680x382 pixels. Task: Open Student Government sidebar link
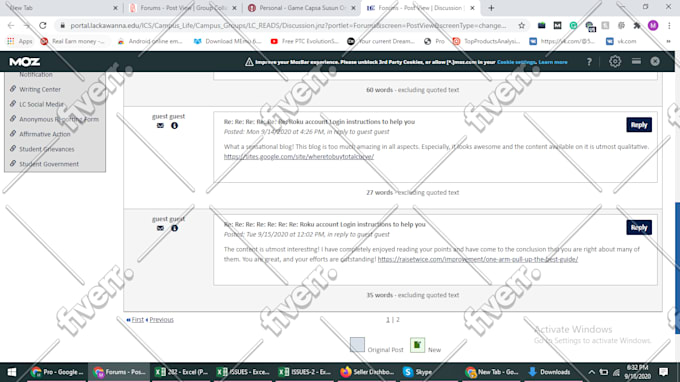[x=49, y=164]
